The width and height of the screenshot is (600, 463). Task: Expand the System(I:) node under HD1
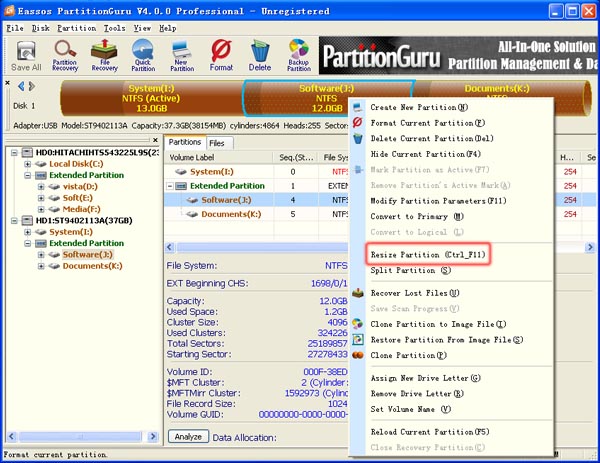(x=28, y=232)
